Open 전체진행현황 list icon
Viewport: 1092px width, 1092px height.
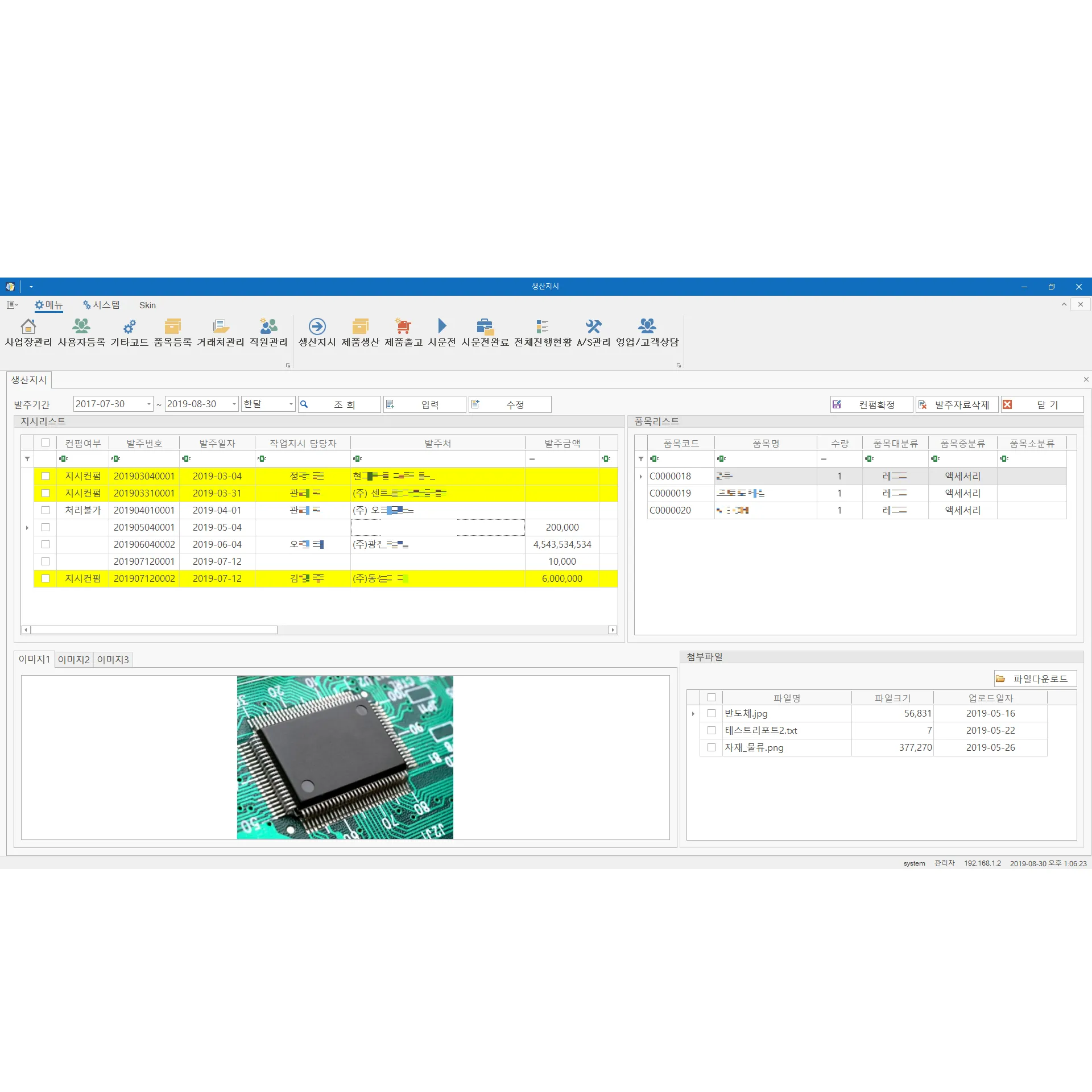pos(542,326)
